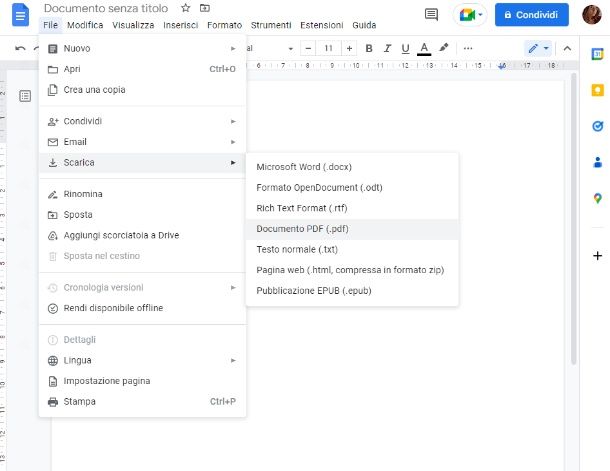The height and width of the screenshot is (471, 610).
Task: Click the move-to-folder icon beside title
Action: (x=205, y=8)
